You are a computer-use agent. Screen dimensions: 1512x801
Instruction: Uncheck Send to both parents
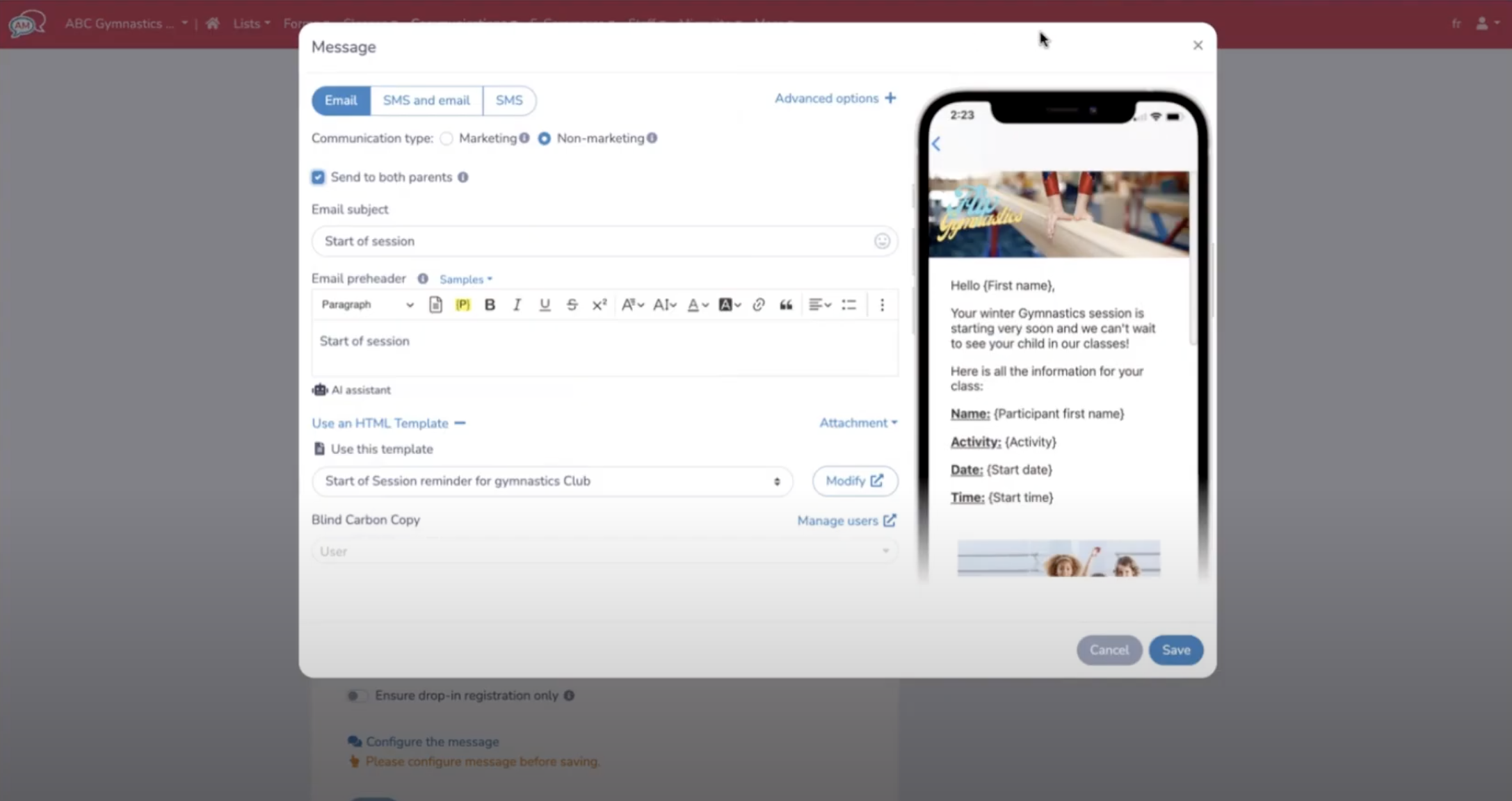point(318,177)
